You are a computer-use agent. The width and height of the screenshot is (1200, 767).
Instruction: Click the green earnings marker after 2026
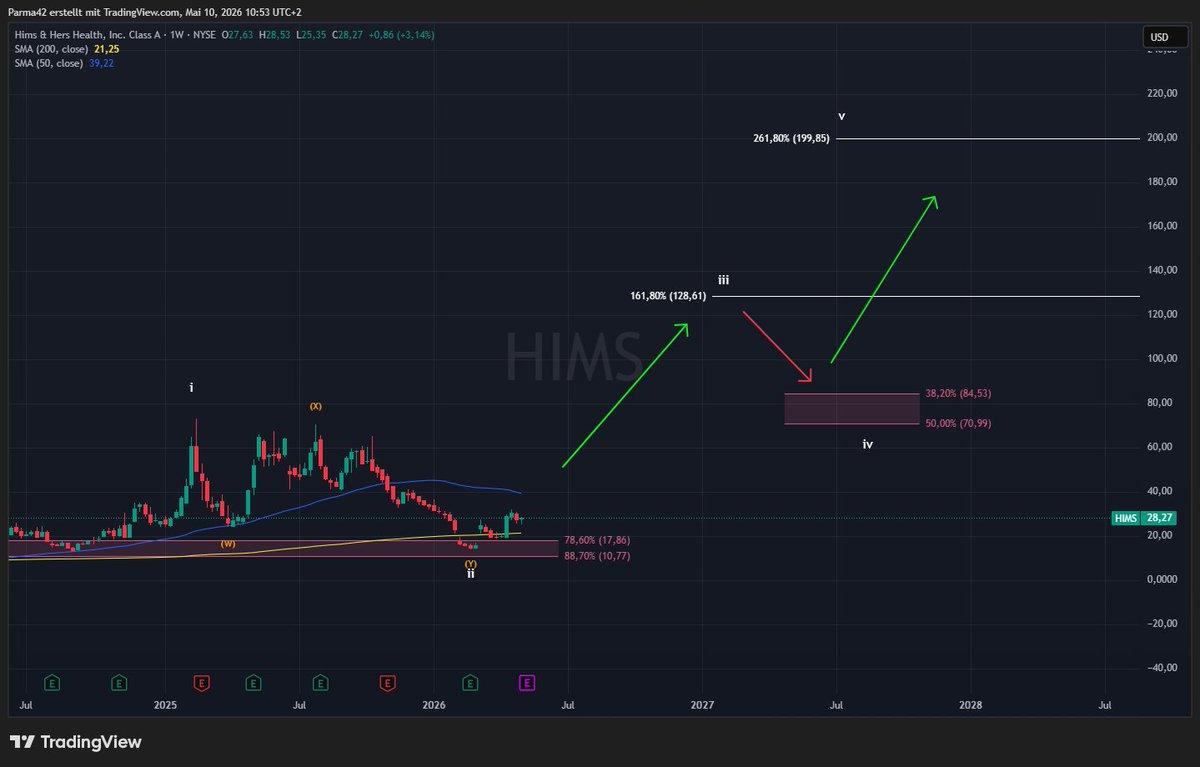point(470,683)
